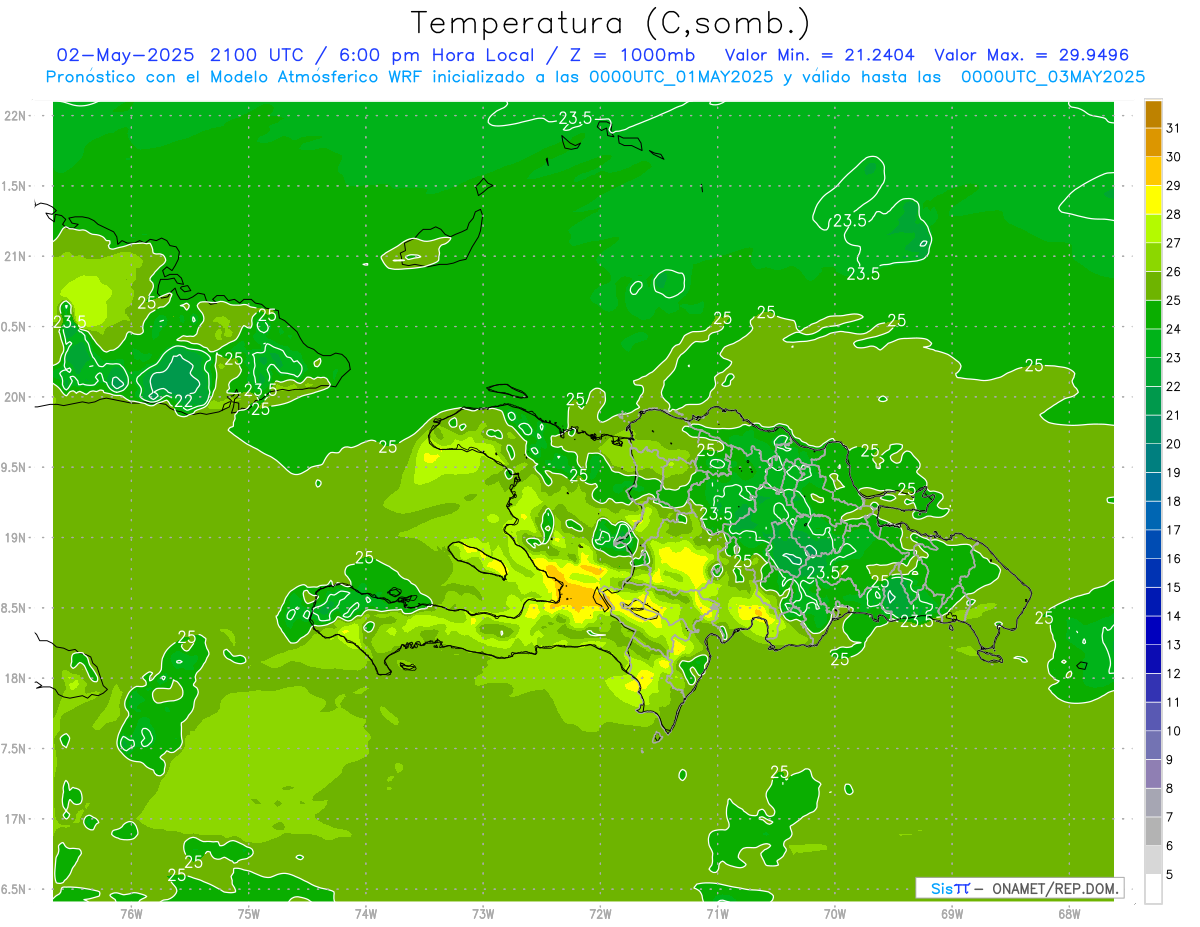Screen dimensions: 1200x927
Task: Click the yellow swatch between 28 and 29
Action: click(x=1153, y=200)
